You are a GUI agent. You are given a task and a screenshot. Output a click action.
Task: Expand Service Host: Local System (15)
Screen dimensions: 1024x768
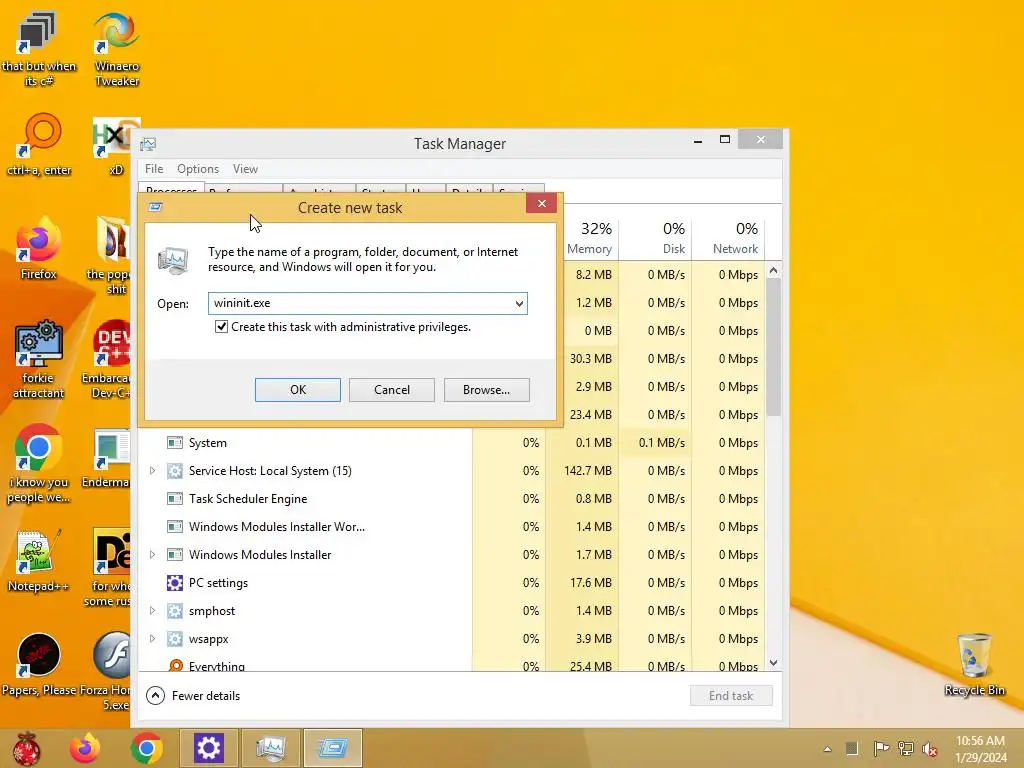point(152,470)
